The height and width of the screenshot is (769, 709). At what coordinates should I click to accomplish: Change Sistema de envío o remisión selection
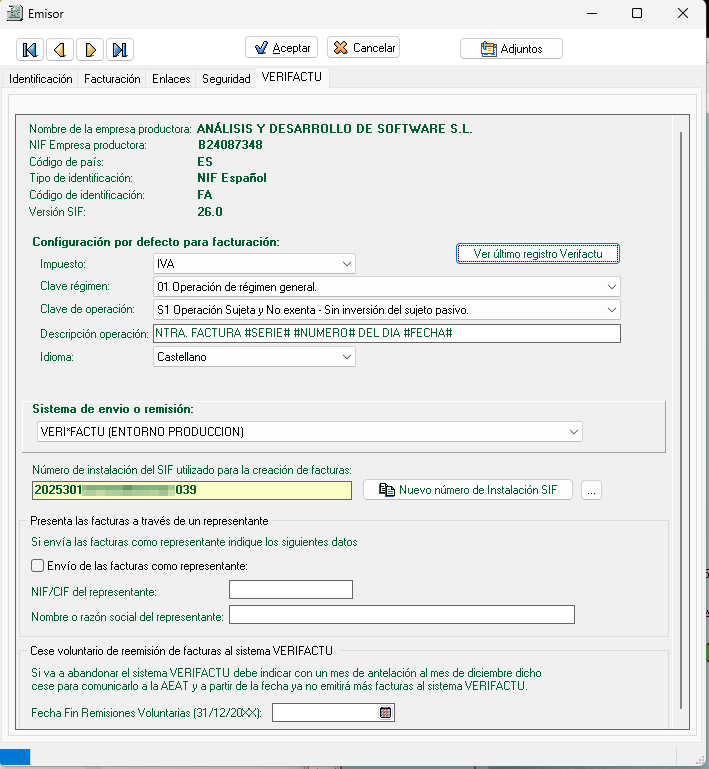(x=573, y=432)
